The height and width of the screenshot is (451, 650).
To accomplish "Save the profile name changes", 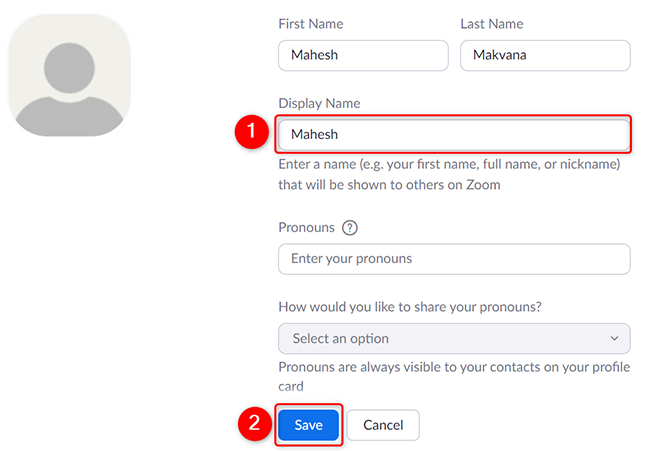I will [x=309, y=425].
